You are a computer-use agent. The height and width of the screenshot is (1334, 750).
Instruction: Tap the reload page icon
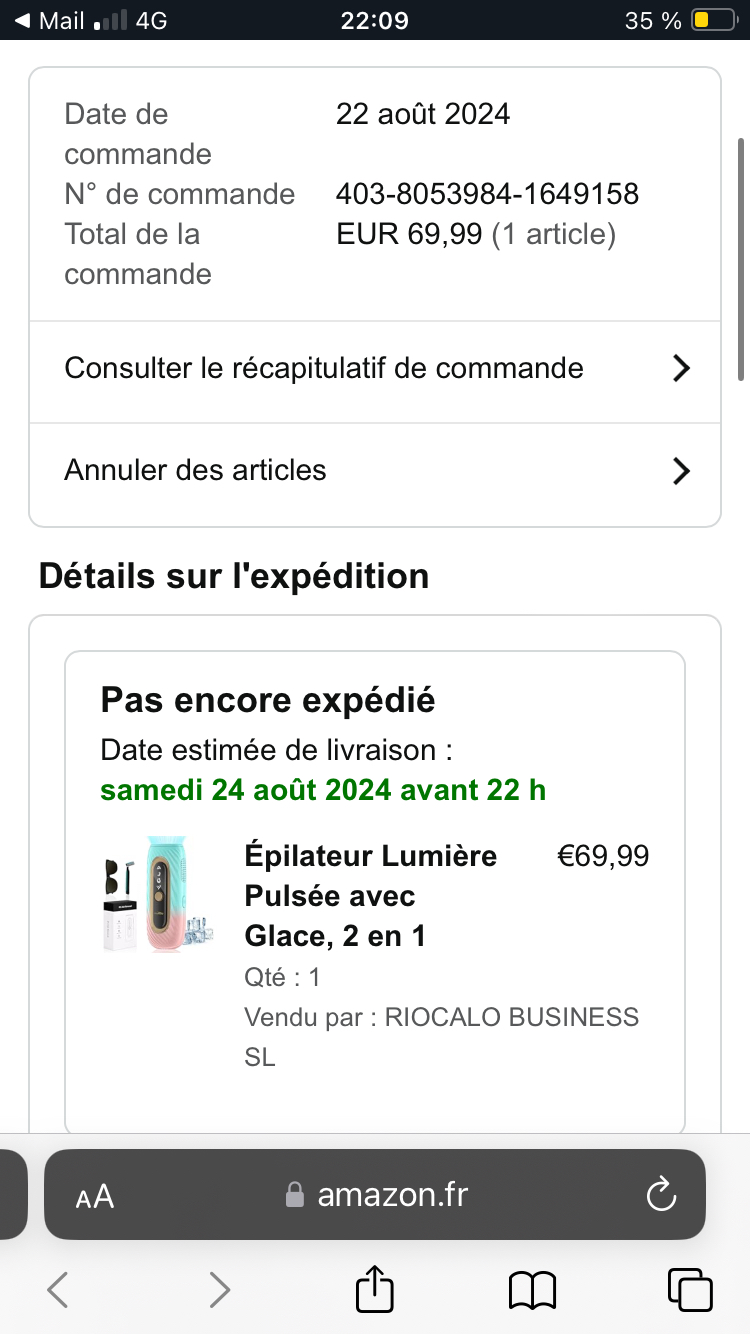[661, 1194]
